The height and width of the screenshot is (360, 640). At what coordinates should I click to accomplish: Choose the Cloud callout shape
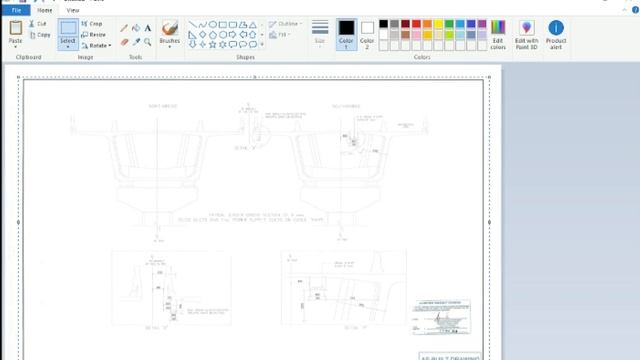[x=253, y=44]
